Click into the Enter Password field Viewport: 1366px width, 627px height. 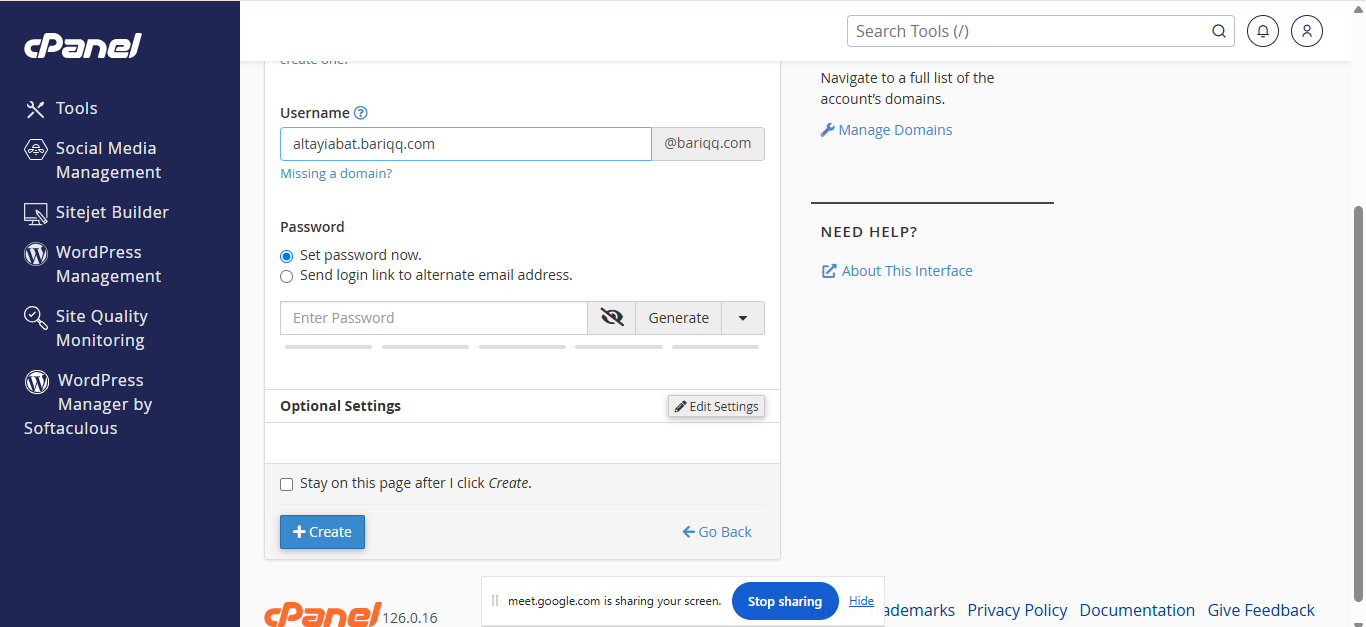(x=433, y=318)
